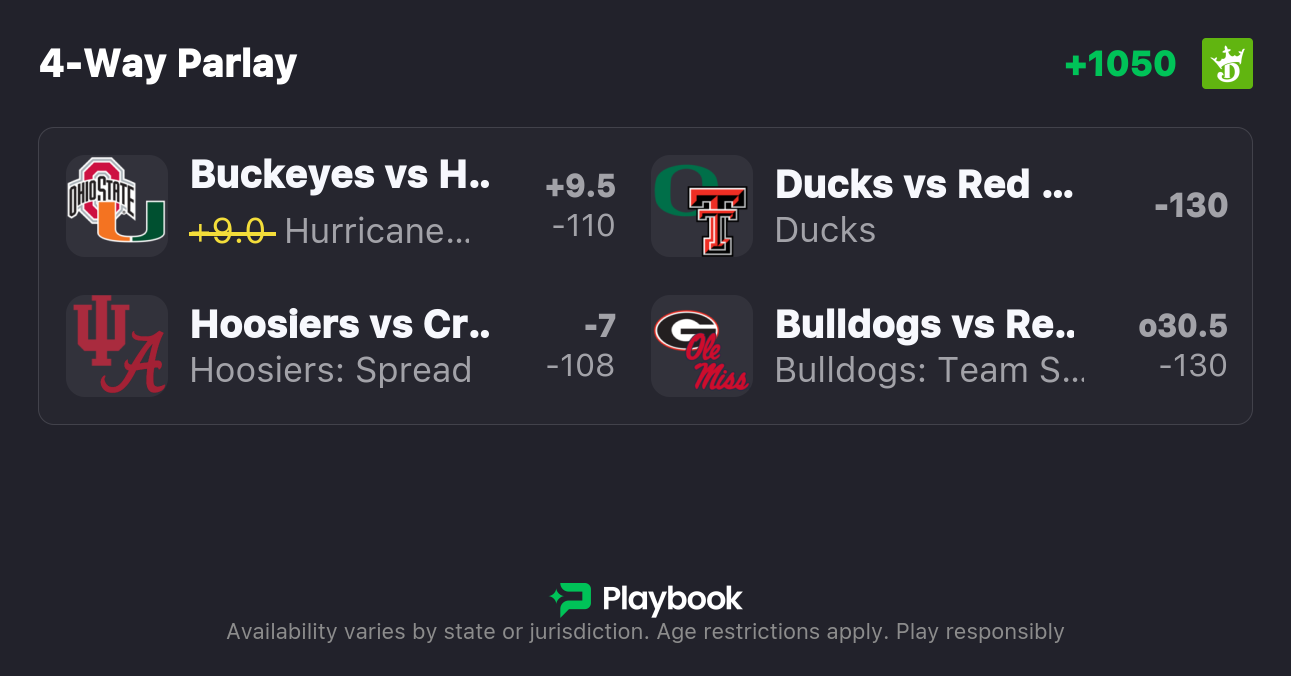Screen dimensions: 1291x676
Task: Click the Ducks -130 moneyline odds
Action: [x=1190, y=205]
